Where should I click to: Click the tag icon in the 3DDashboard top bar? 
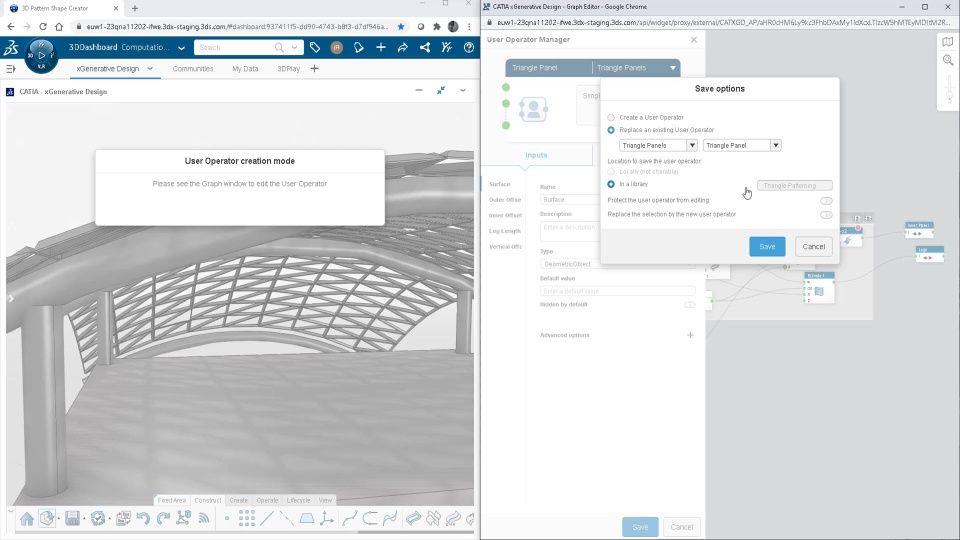tap(315, 47)
